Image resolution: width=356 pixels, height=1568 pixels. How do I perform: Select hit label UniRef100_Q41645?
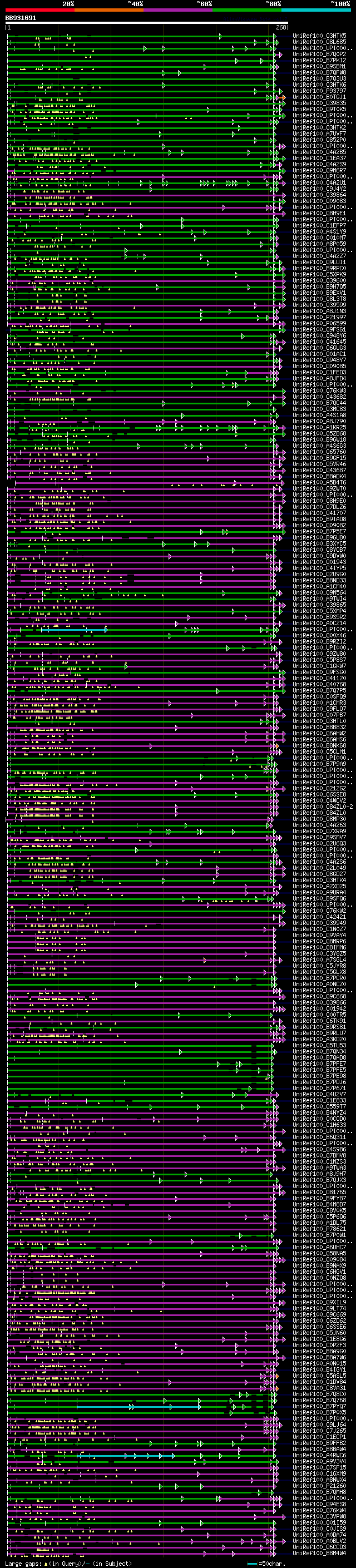coord(319,342)
